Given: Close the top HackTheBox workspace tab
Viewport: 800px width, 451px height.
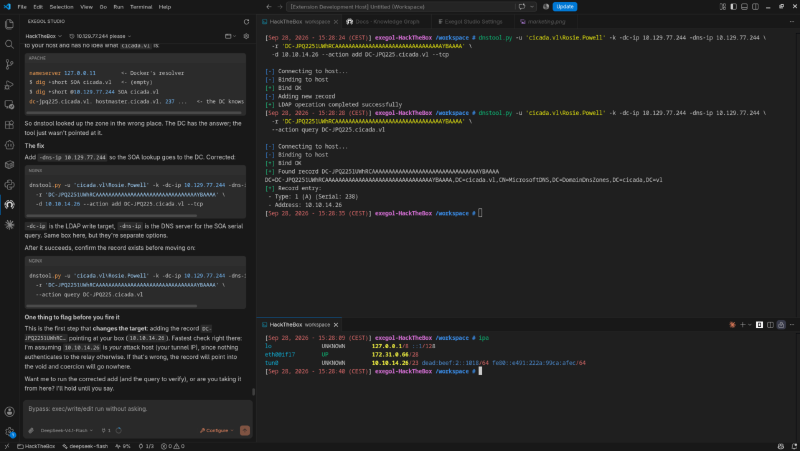Looking at the screenshot, I should 336,21.
